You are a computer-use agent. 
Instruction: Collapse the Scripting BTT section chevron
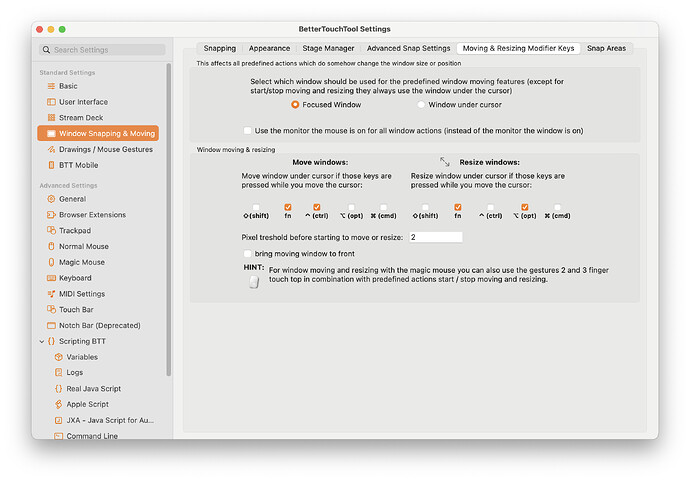(x=42, y=341)
